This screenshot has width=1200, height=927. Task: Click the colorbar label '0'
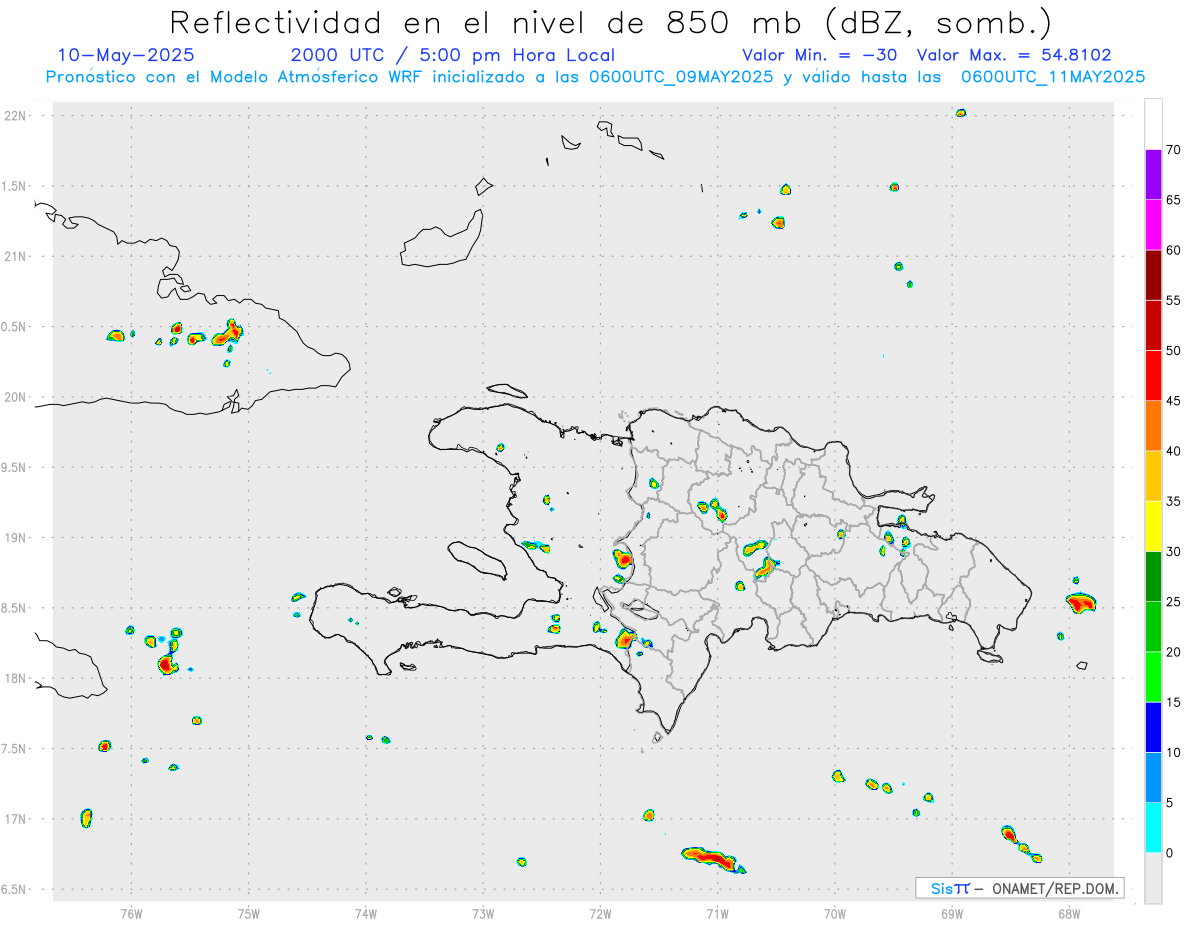(1169, 853)
